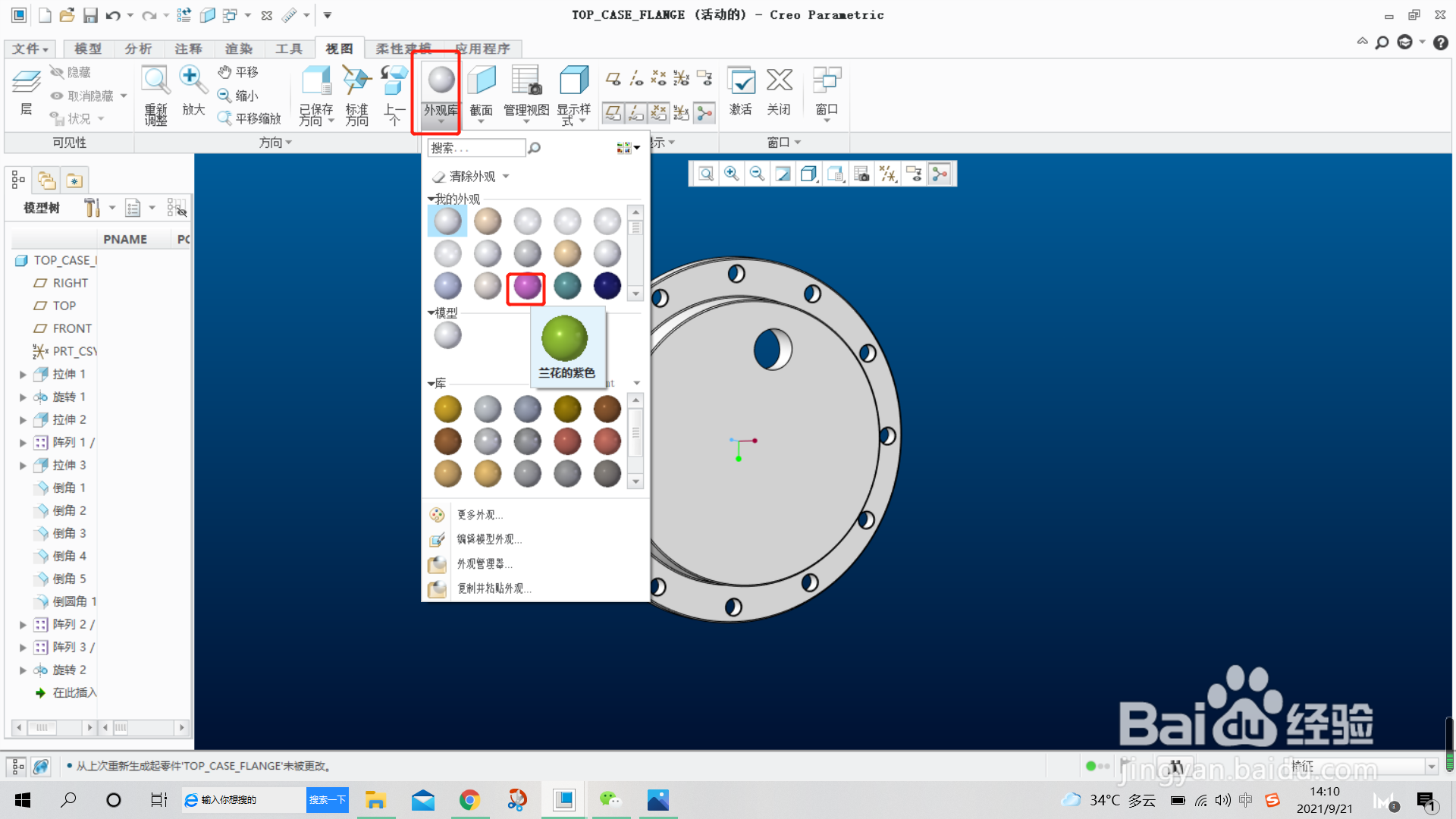
Task: Open the appearance gallery view options dropdown
Action: [628, 148]
